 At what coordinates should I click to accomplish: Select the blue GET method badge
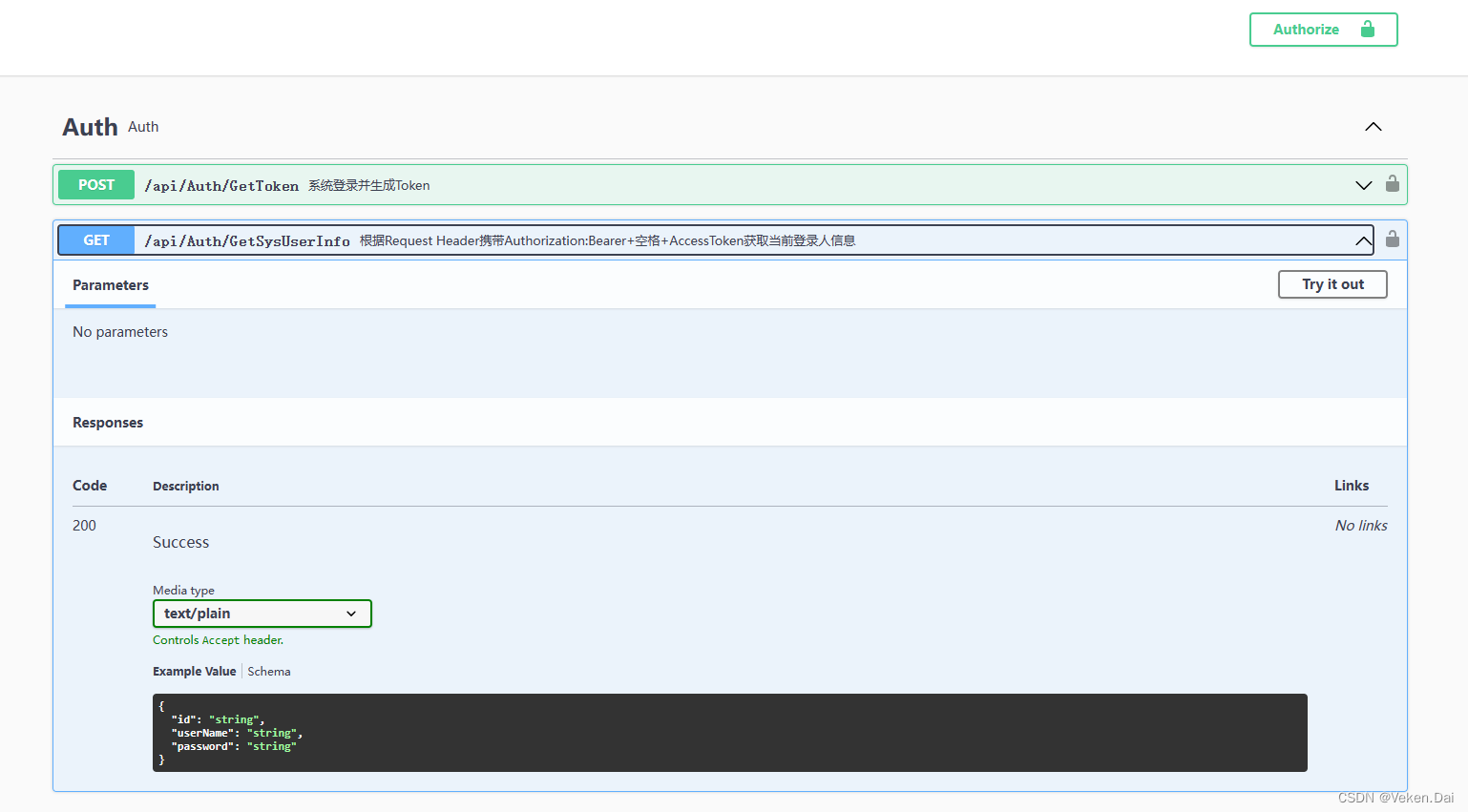click(95, 239)
